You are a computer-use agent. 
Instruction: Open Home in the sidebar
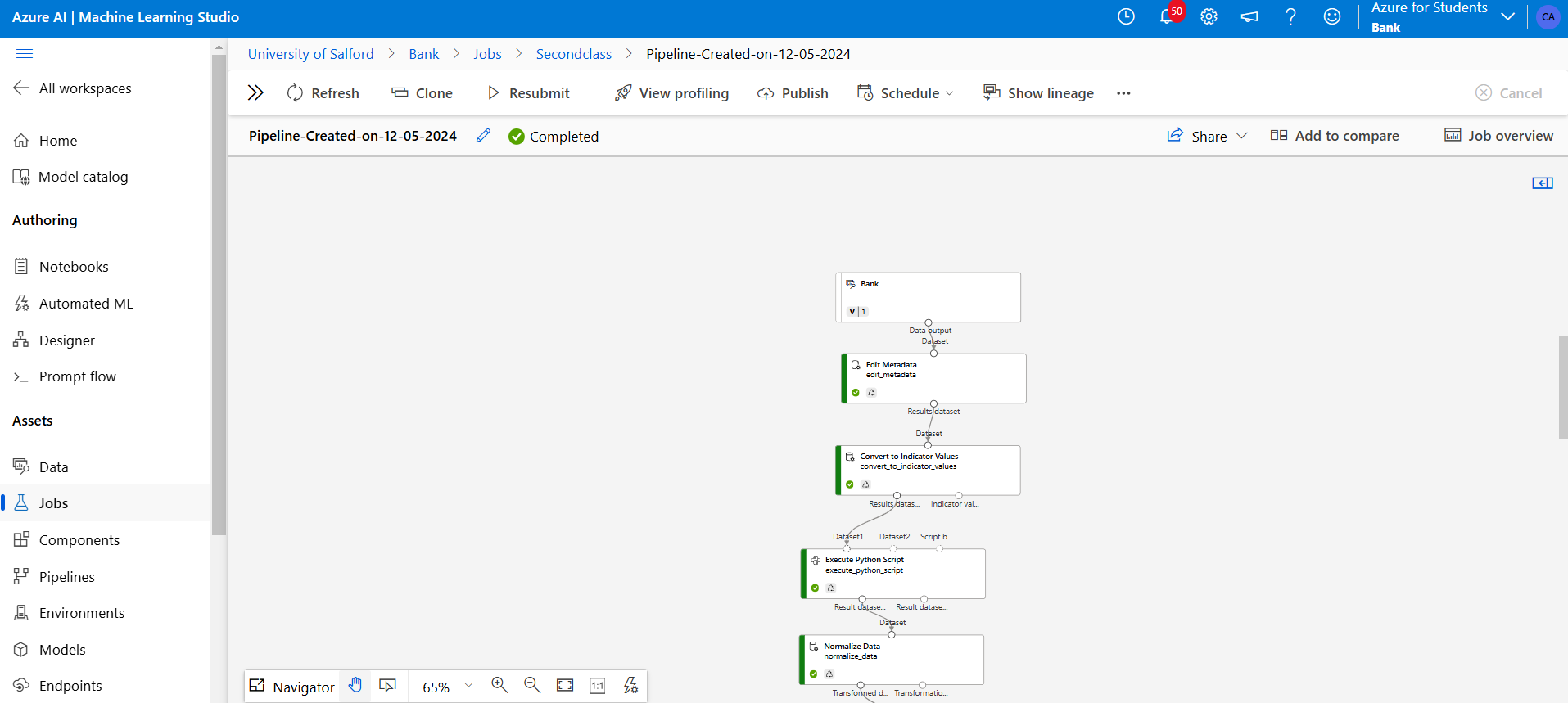45,141
